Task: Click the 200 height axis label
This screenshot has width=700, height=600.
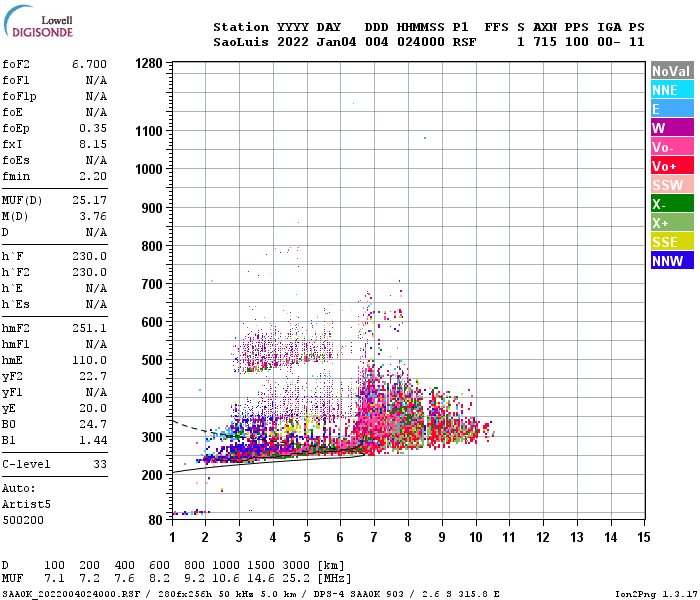Action: (152, 475)
